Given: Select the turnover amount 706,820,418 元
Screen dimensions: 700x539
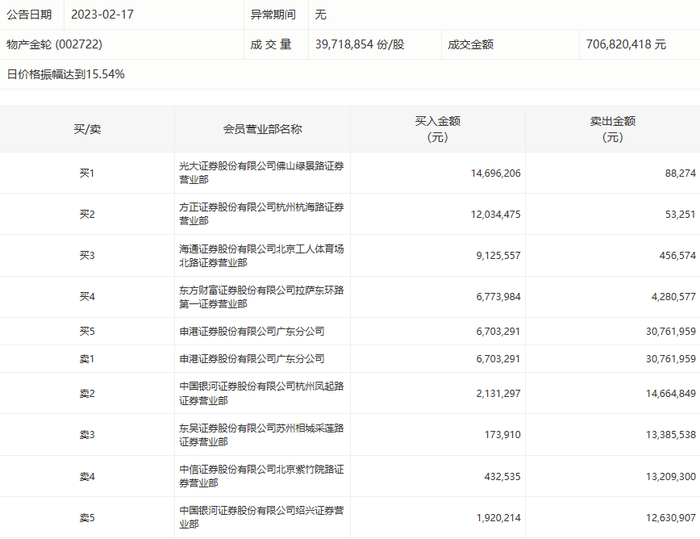Looking at the screenshot, I should point(626,44).
